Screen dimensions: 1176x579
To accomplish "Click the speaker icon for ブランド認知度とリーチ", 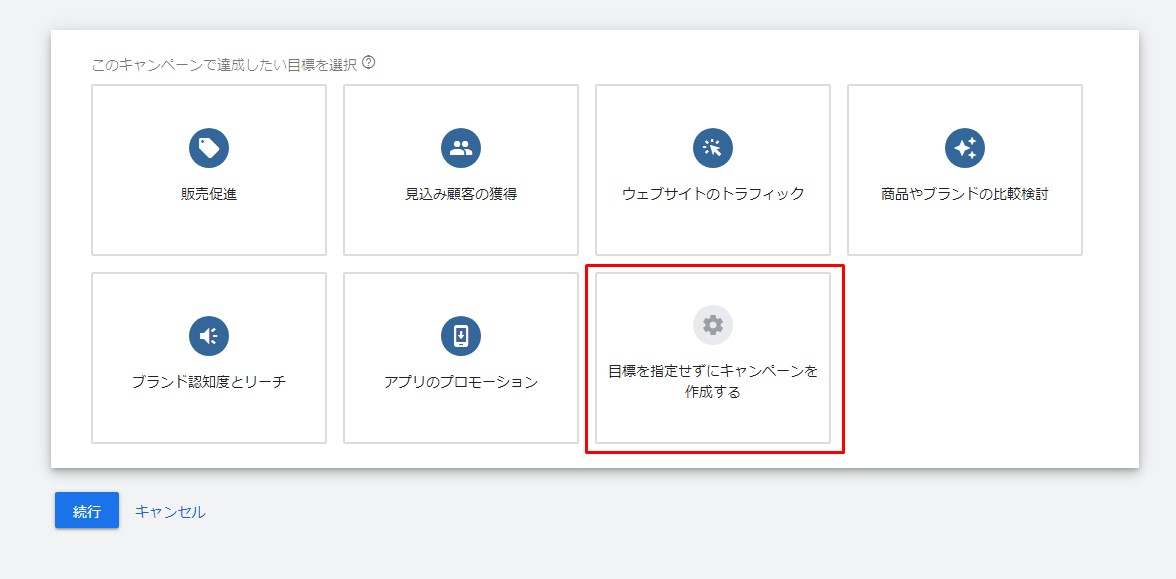I will pos(209,336).
